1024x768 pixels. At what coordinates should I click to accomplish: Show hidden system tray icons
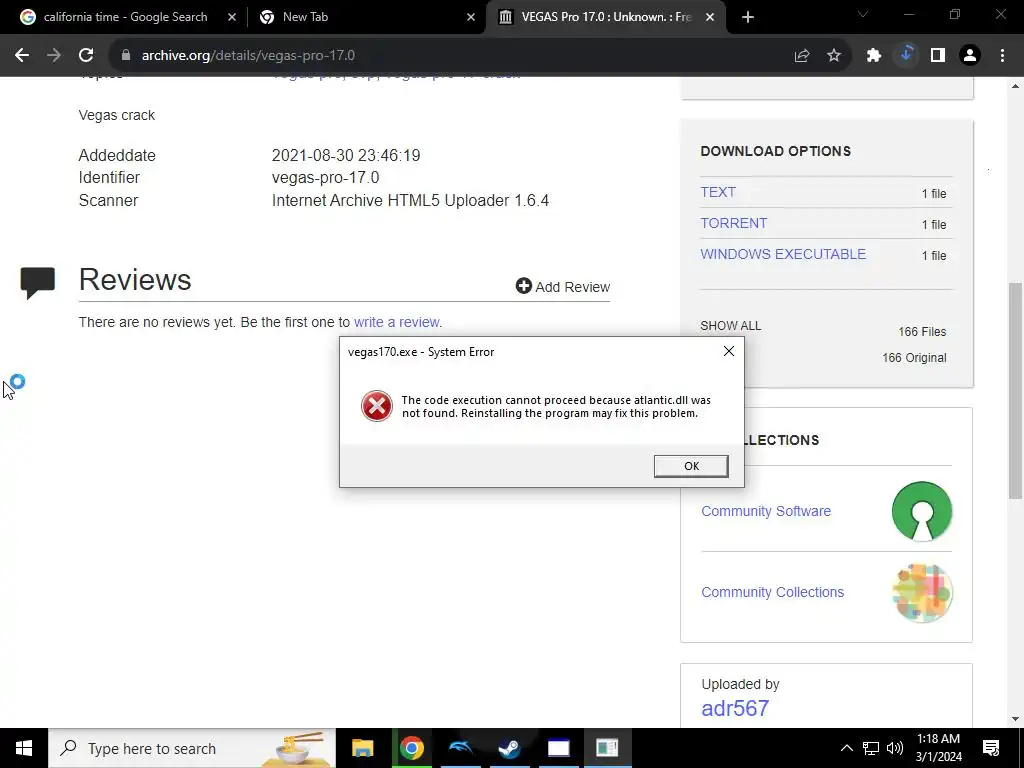pyautogui.click(x=846, y=748)
